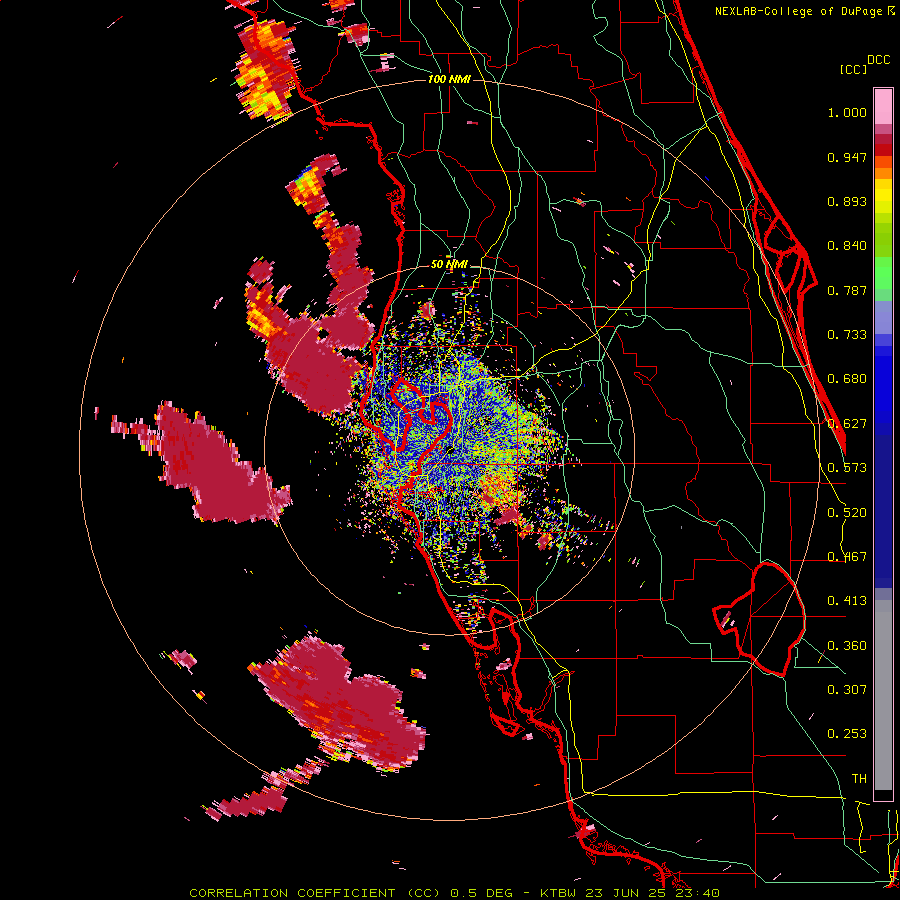Select the 0.733 scale value
The image size is (900, 900).
point(847,335)
